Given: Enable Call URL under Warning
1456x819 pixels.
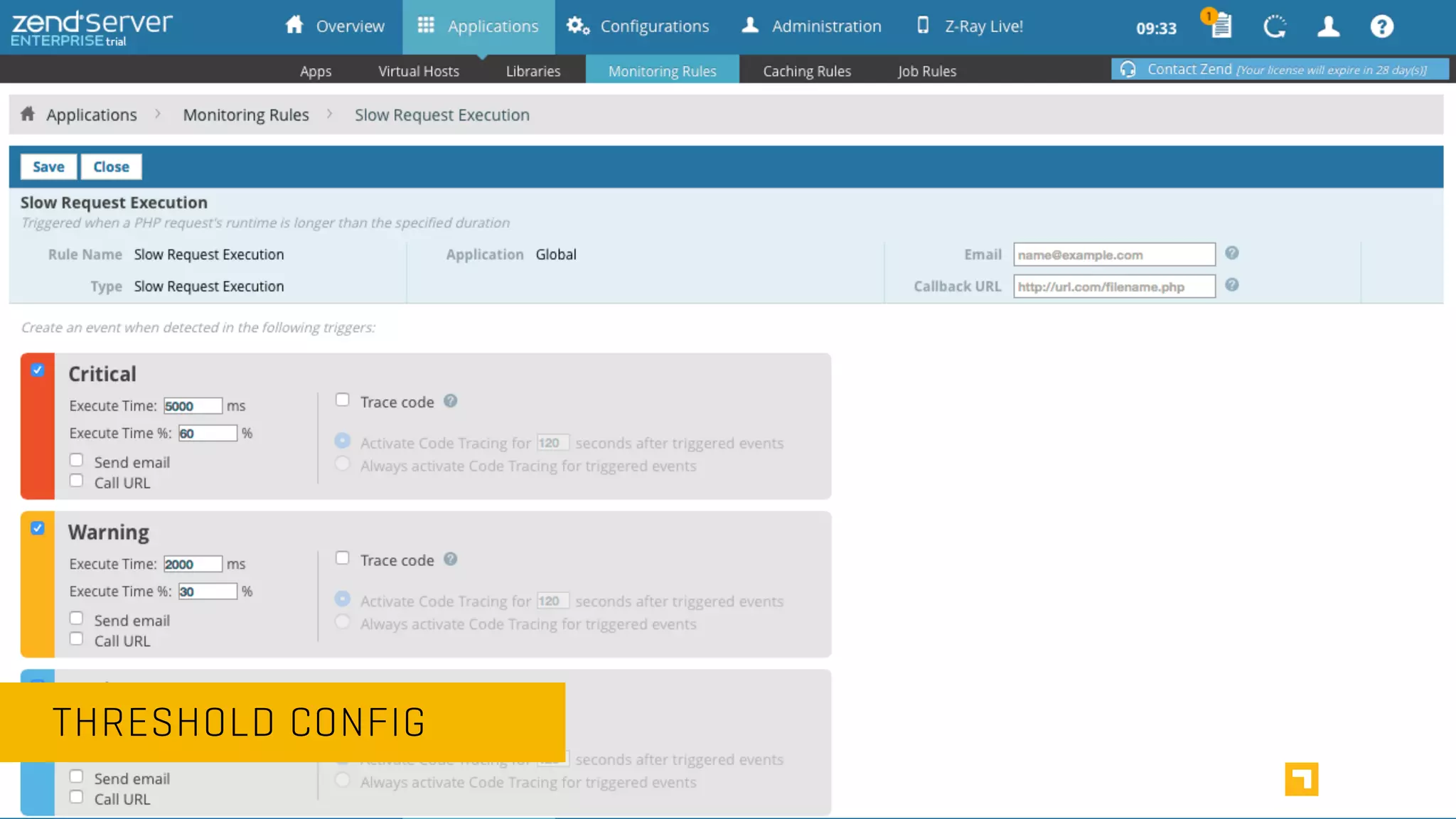Looking at the screenshot, I should tap(76, 639).
